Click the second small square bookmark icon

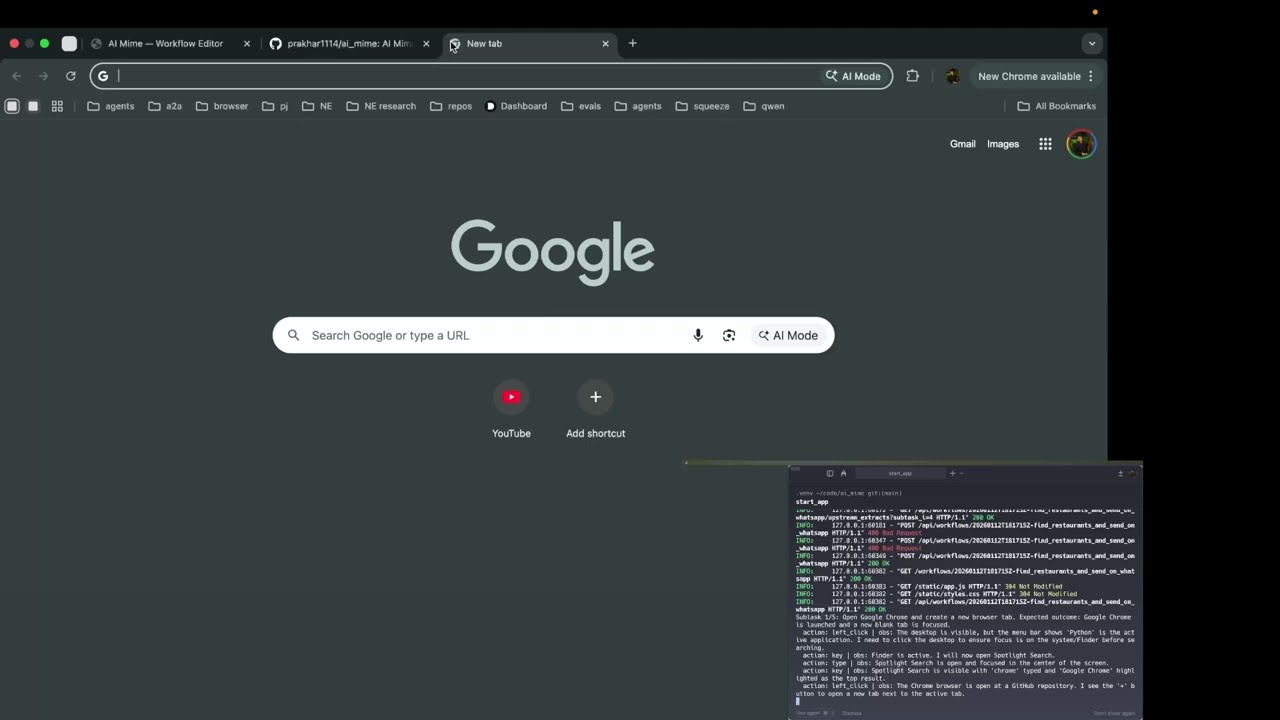point(33,106)
